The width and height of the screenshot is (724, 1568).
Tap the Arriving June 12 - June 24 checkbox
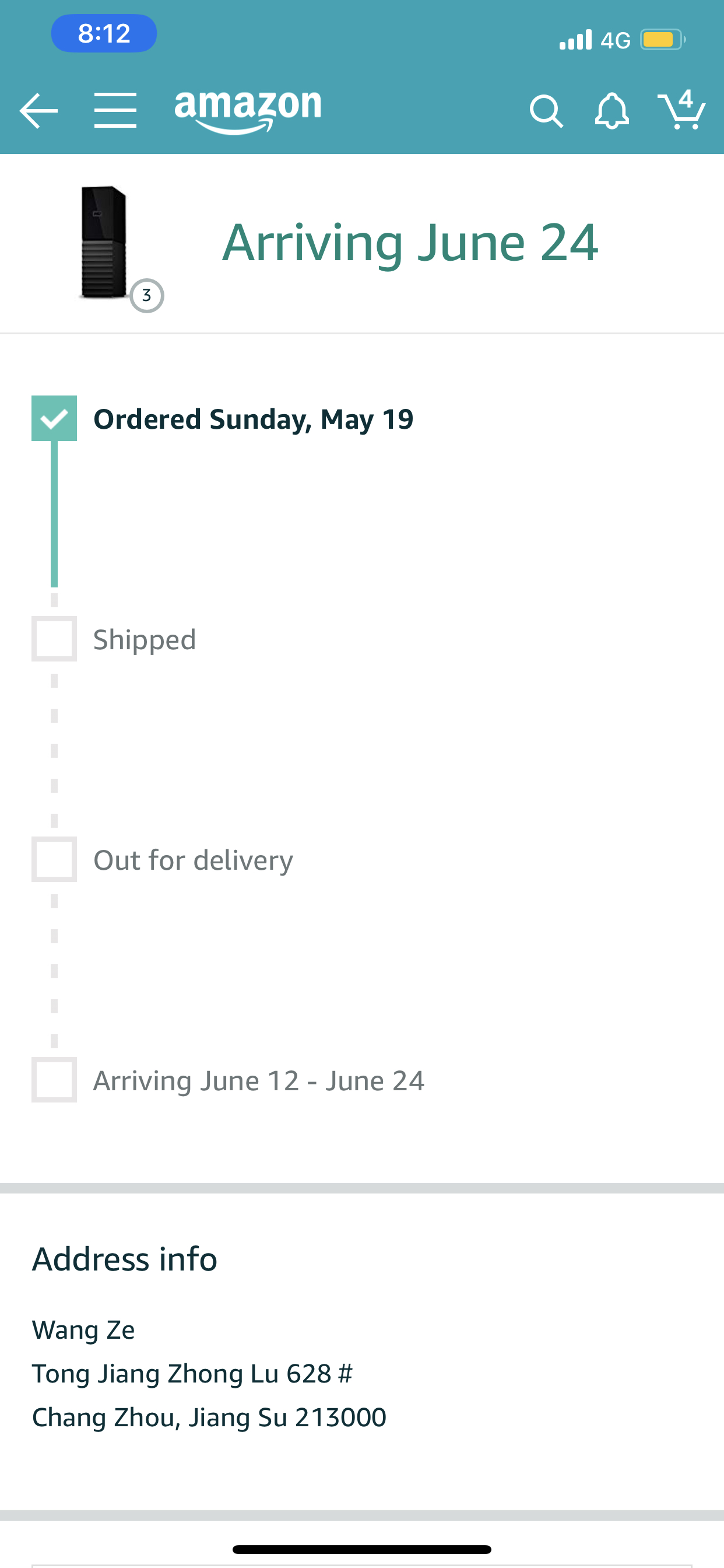54,1080
